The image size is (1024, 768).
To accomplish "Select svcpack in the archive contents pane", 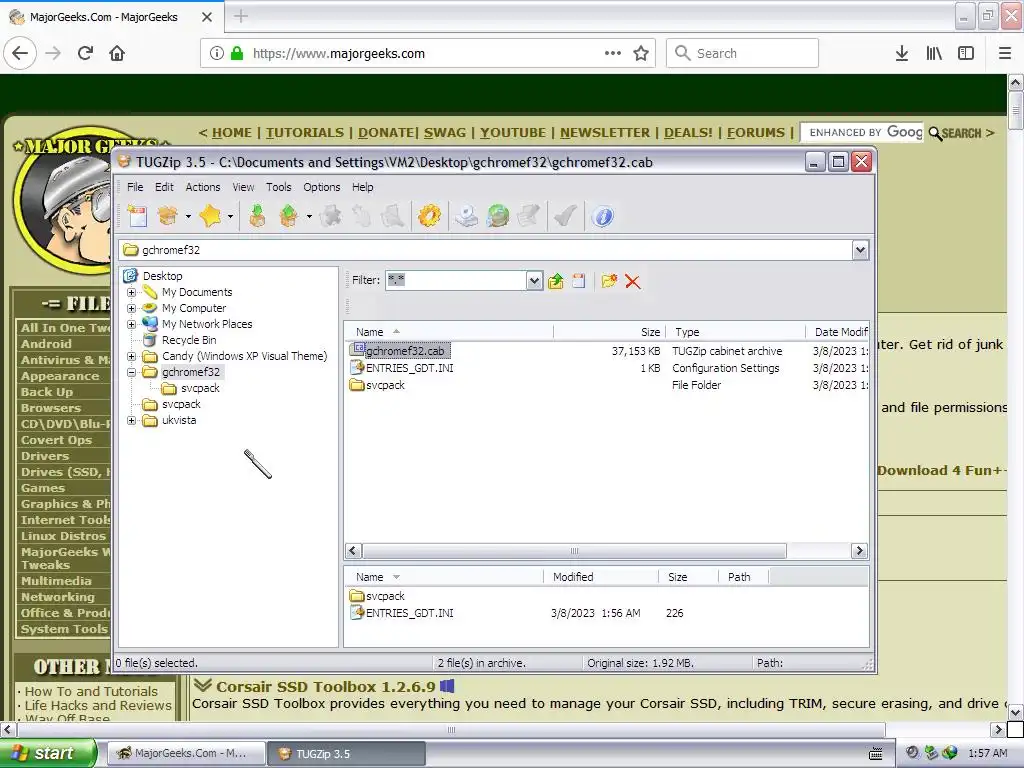I will tap(385, 596).
